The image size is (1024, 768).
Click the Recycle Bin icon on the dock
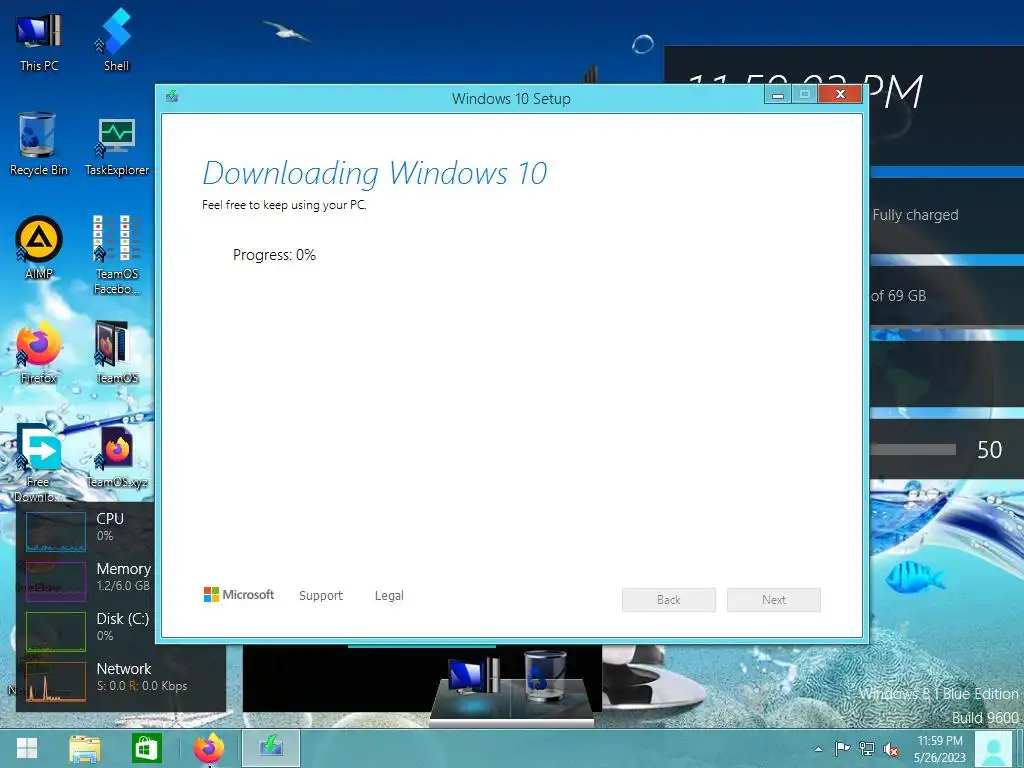click(x=545, y=675)
